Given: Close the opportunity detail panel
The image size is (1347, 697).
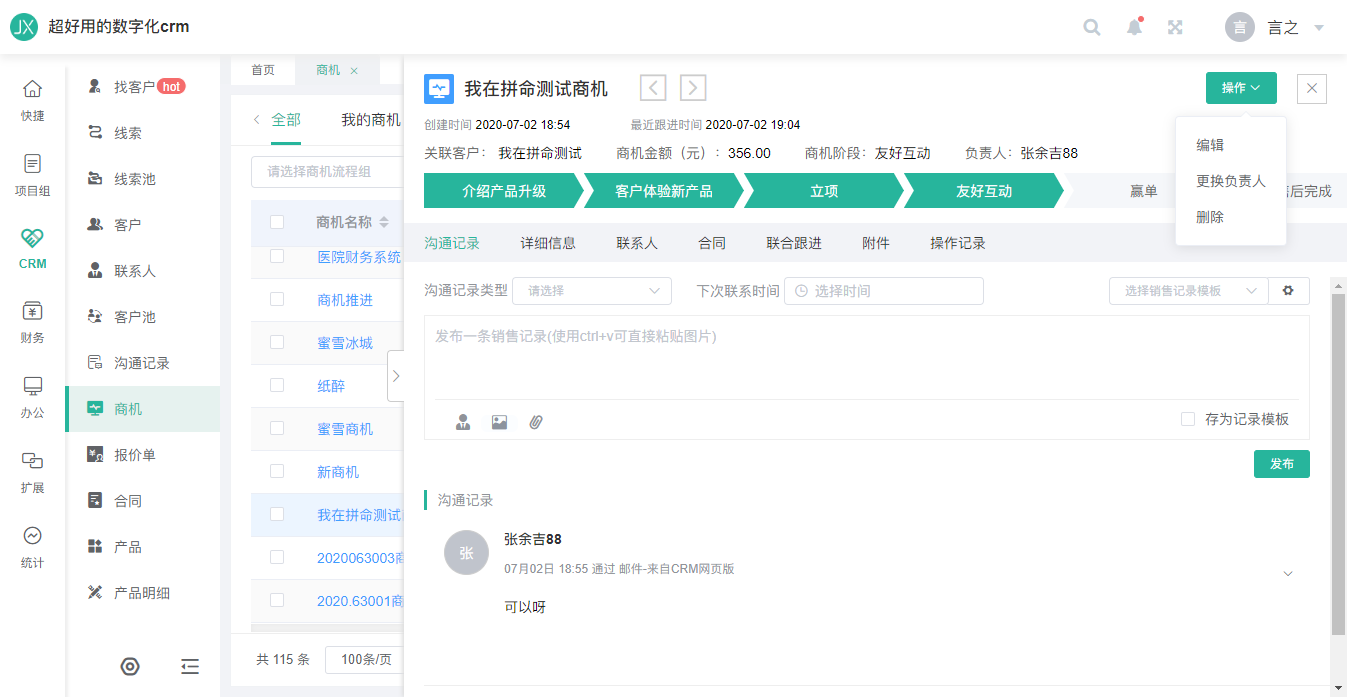Looking at the screenshot, I should 1312,88.
